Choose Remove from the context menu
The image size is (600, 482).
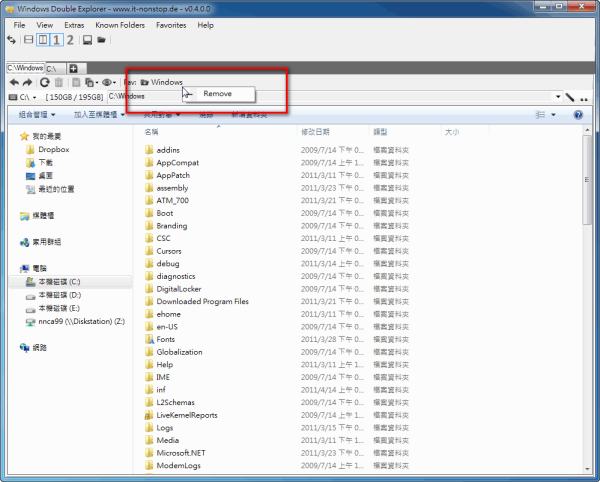(x=217, y=94)
